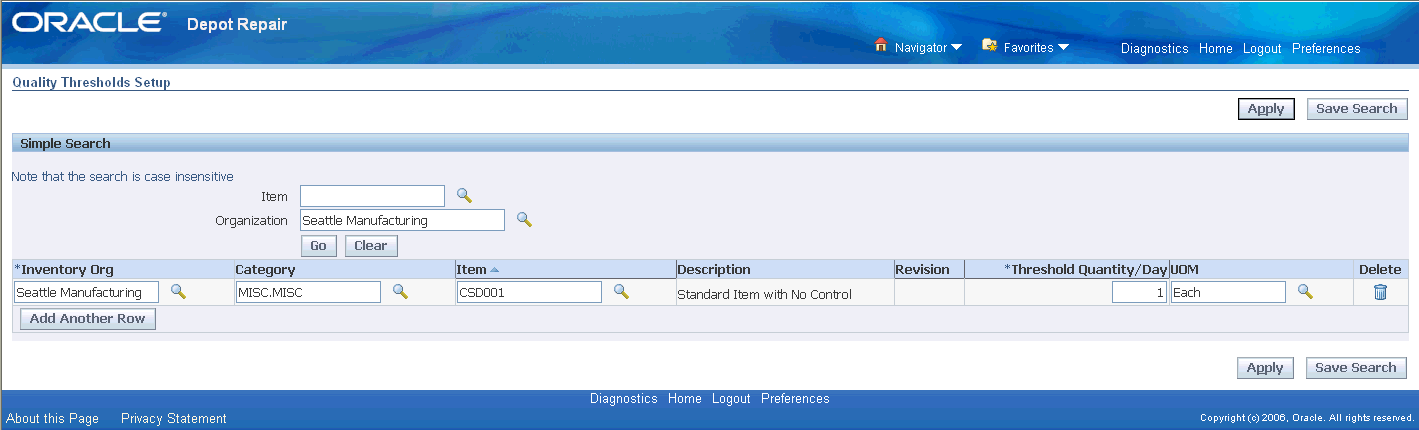1419x430 pixels.
Task: Click Threshold Quantity/Day column header
Action: coord(1086,270)
